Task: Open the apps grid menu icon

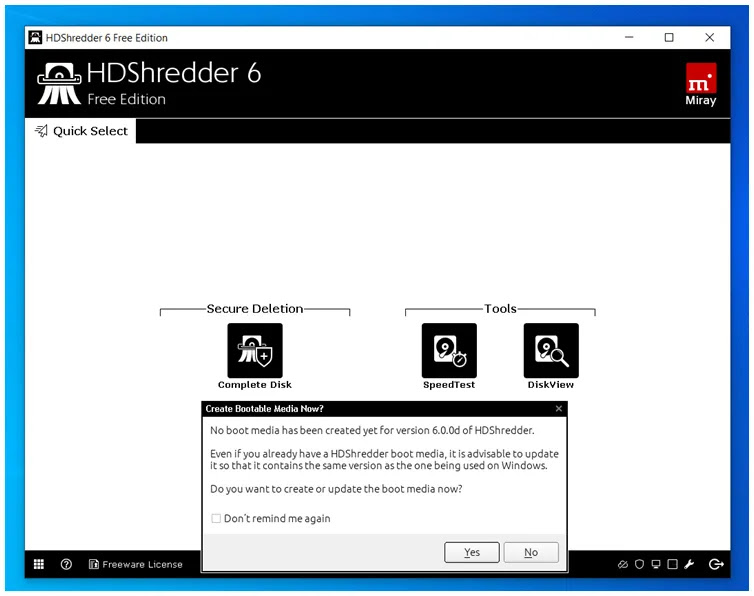Action: coord(39,564)
